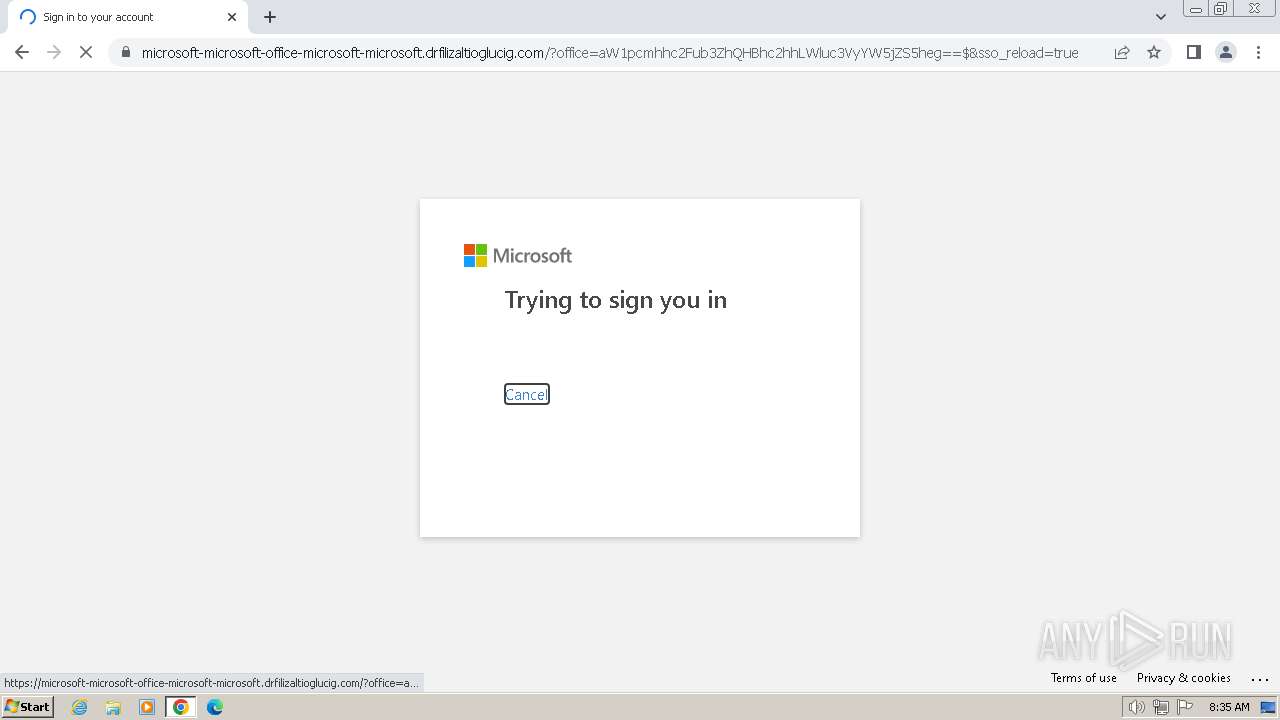The width and height of the screenshot is (1280, 720).
Task: Select the 'Sign in to your account' tab
Action: pos(126,17)
